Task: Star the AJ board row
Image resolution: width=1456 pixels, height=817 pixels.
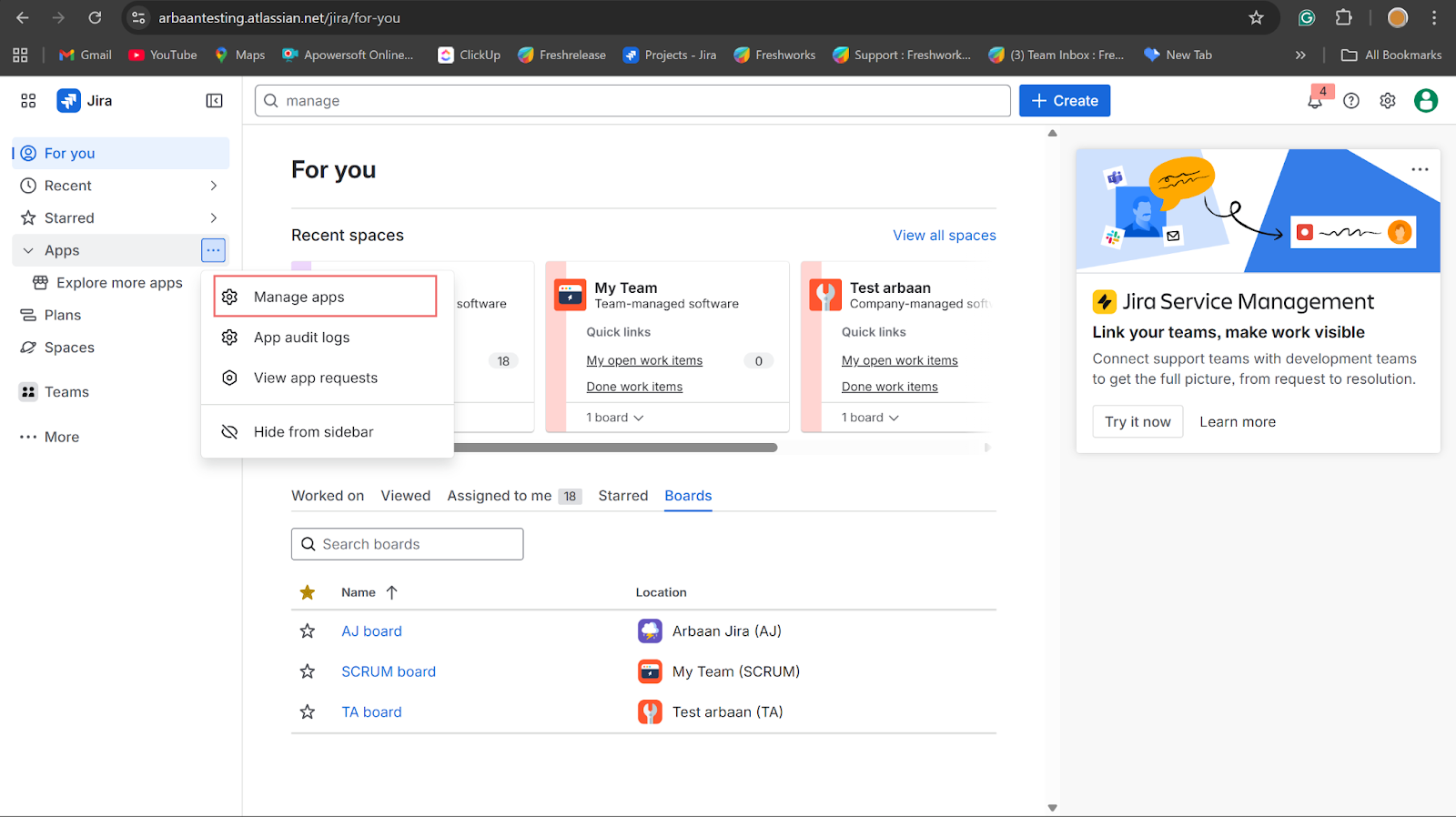Action: (308, 631)
